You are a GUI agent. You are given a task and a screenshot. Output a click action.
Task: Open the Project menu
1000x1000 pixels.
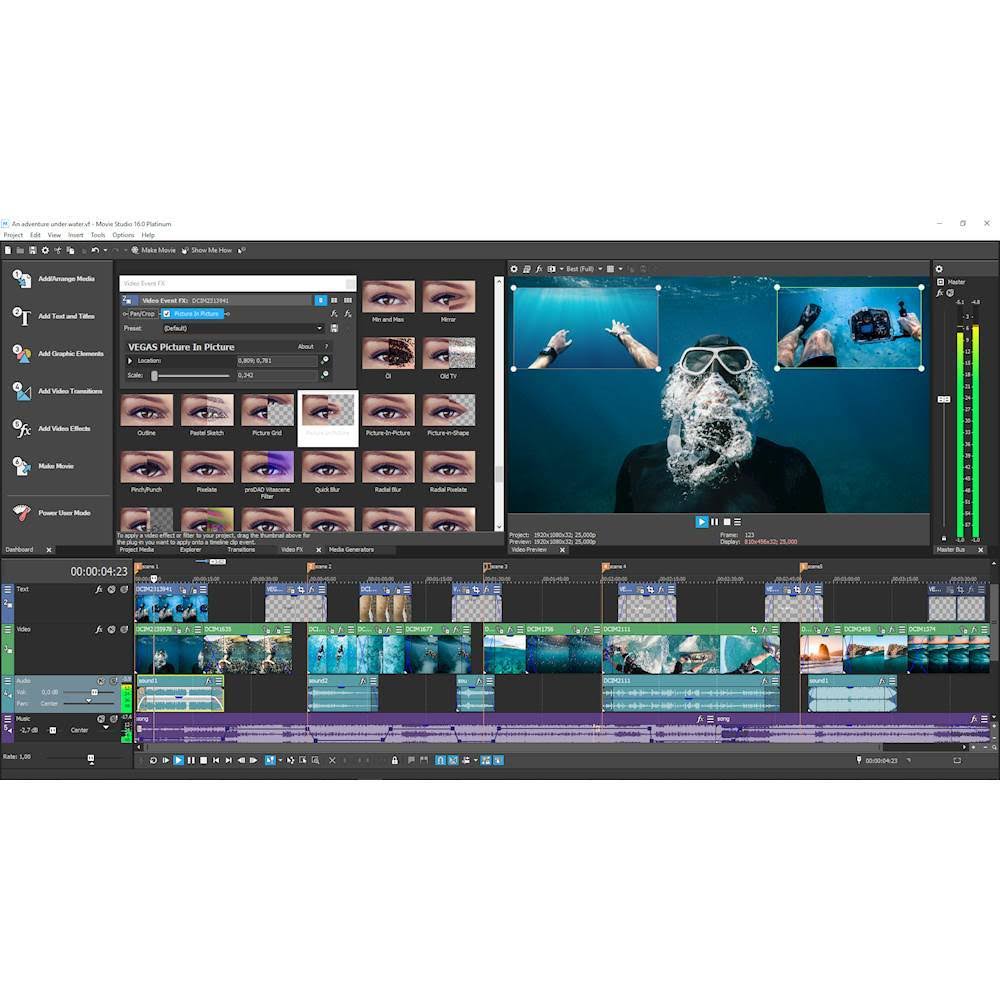click(13, 235)
